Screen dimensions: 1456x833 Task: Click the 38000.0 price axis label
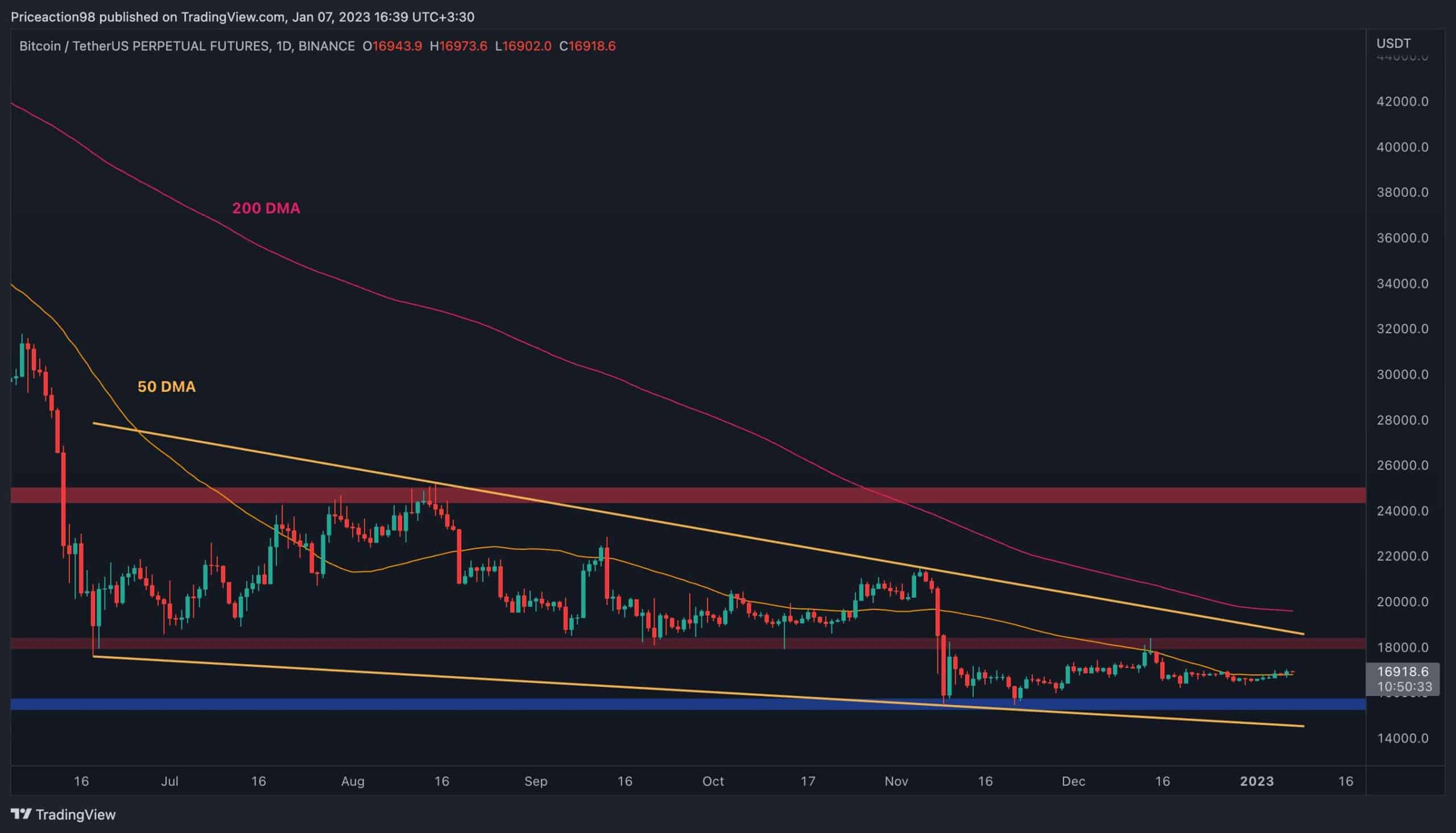click(x=1402, y=192)
